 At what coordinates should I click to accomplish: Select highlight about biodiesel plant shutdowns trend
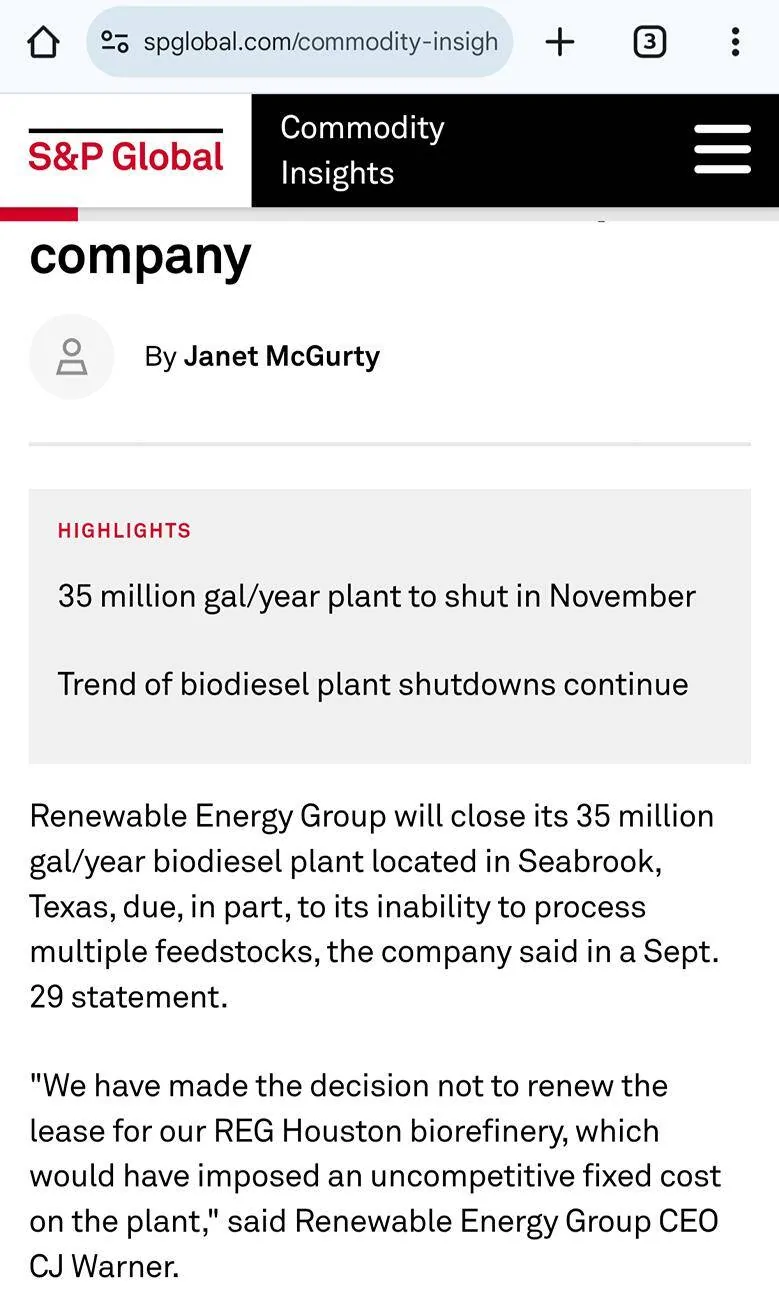tap(373, 685)
